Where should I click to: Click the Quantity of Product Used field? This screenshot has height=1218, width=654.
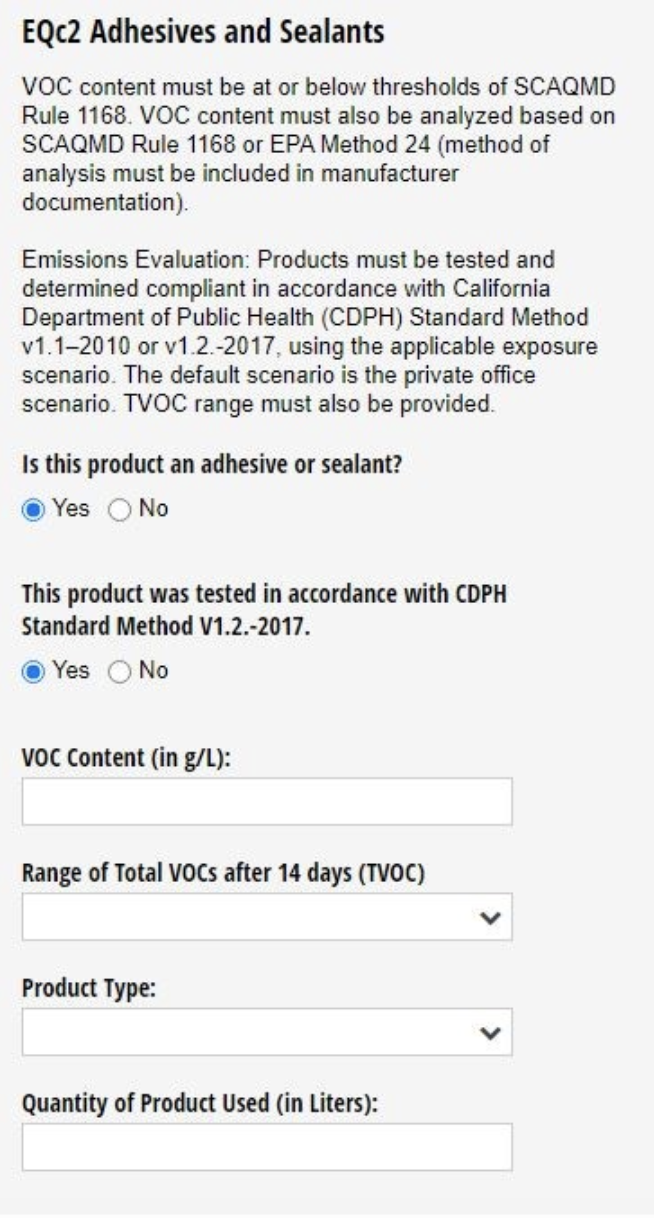coord(267,1147)
